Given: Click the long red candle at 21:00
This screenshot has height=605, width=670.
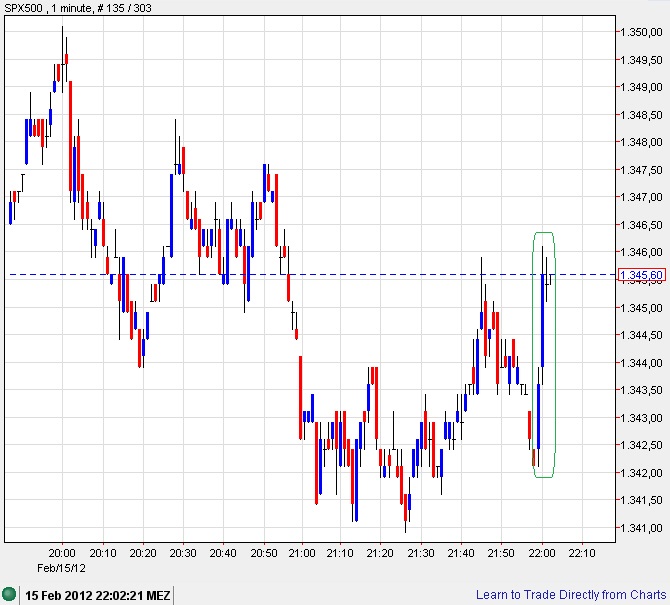Looking at the screenshot, I should click(300, 397).
